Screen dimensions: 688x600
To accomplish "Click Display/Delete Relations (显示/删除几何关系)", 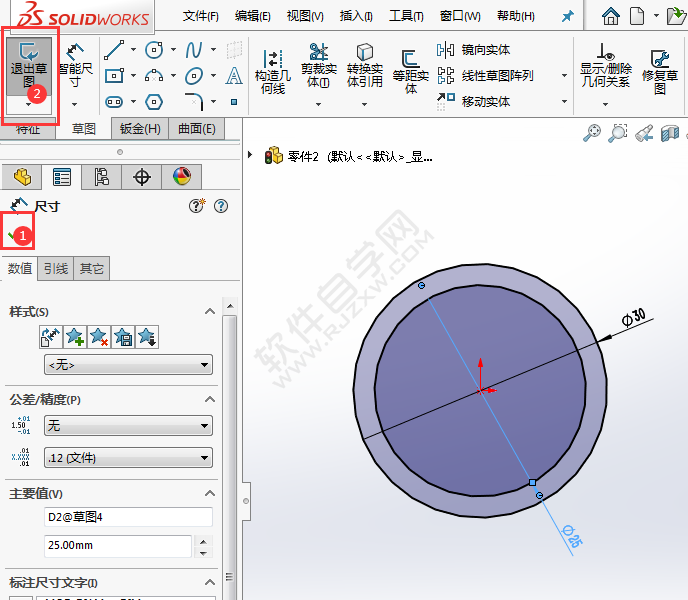I will click(x=606, y=65).
